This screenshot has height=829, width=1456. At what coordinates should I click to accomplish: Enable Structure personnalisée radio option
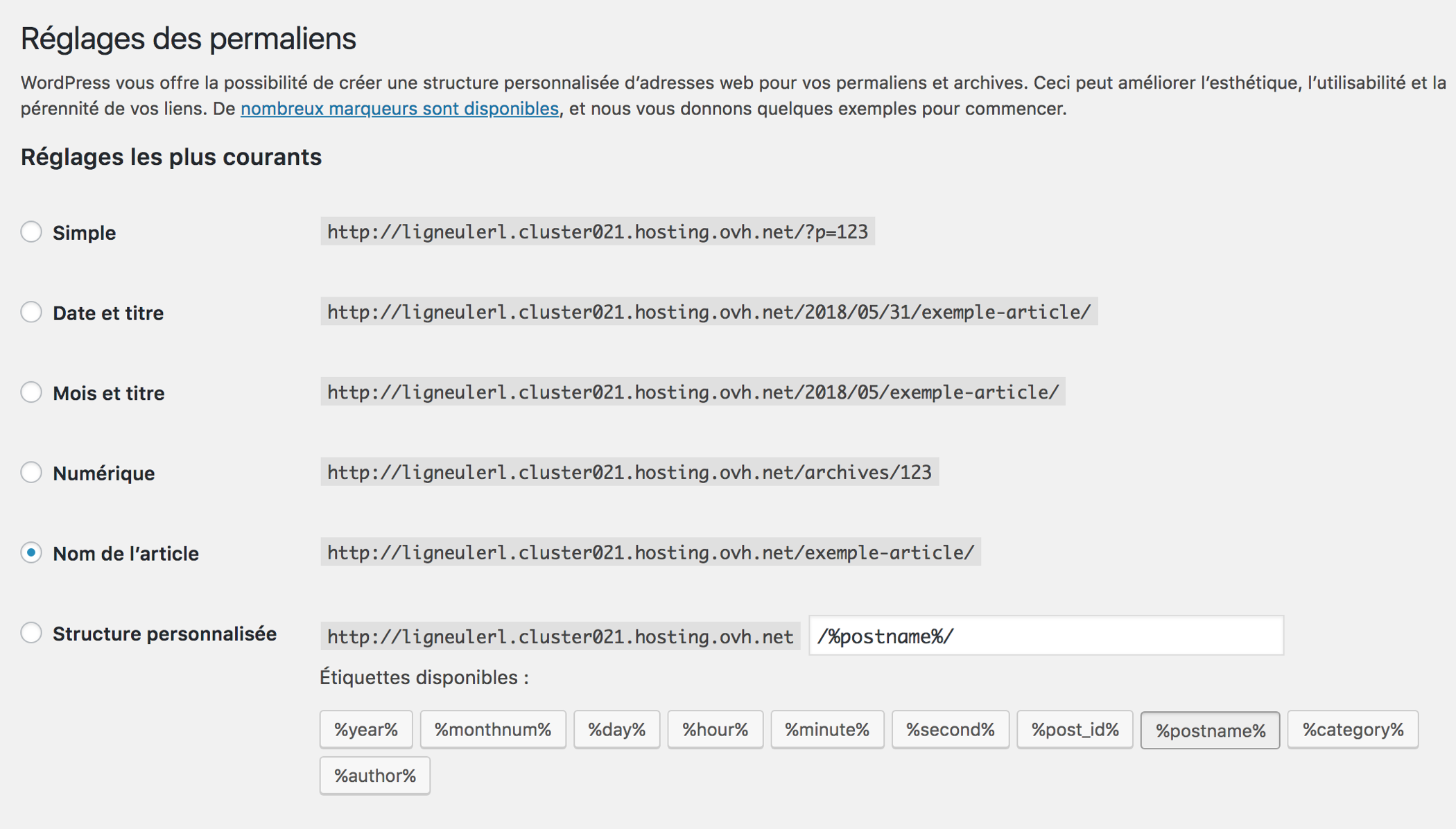31,633
